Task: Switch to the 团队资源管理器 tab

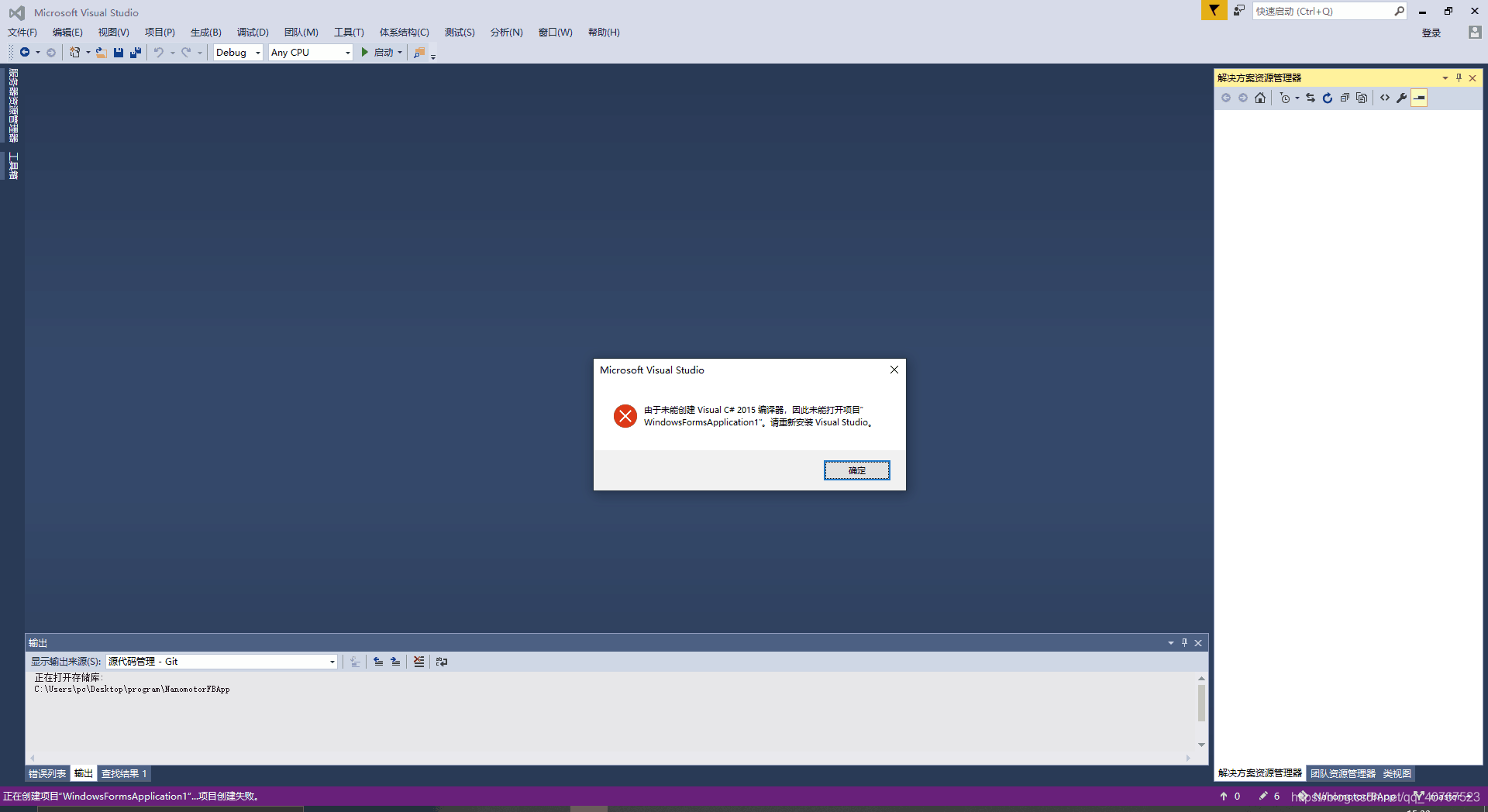Action: click(1343, 773)
